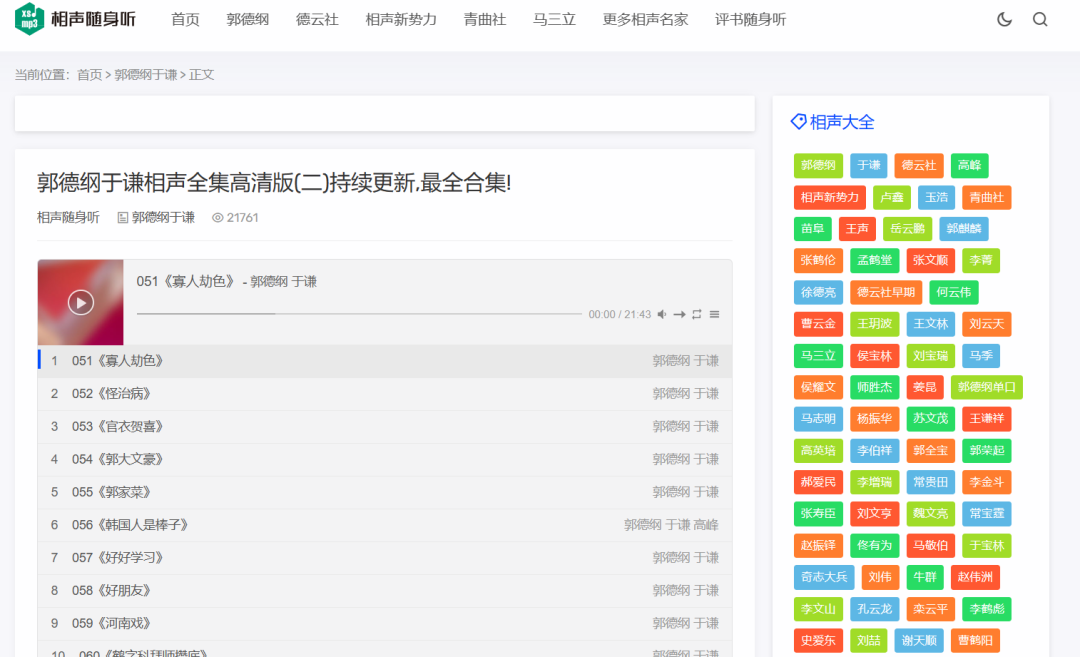Click the 曹云金 tag
1080x657 pixels.
point(818,324)
